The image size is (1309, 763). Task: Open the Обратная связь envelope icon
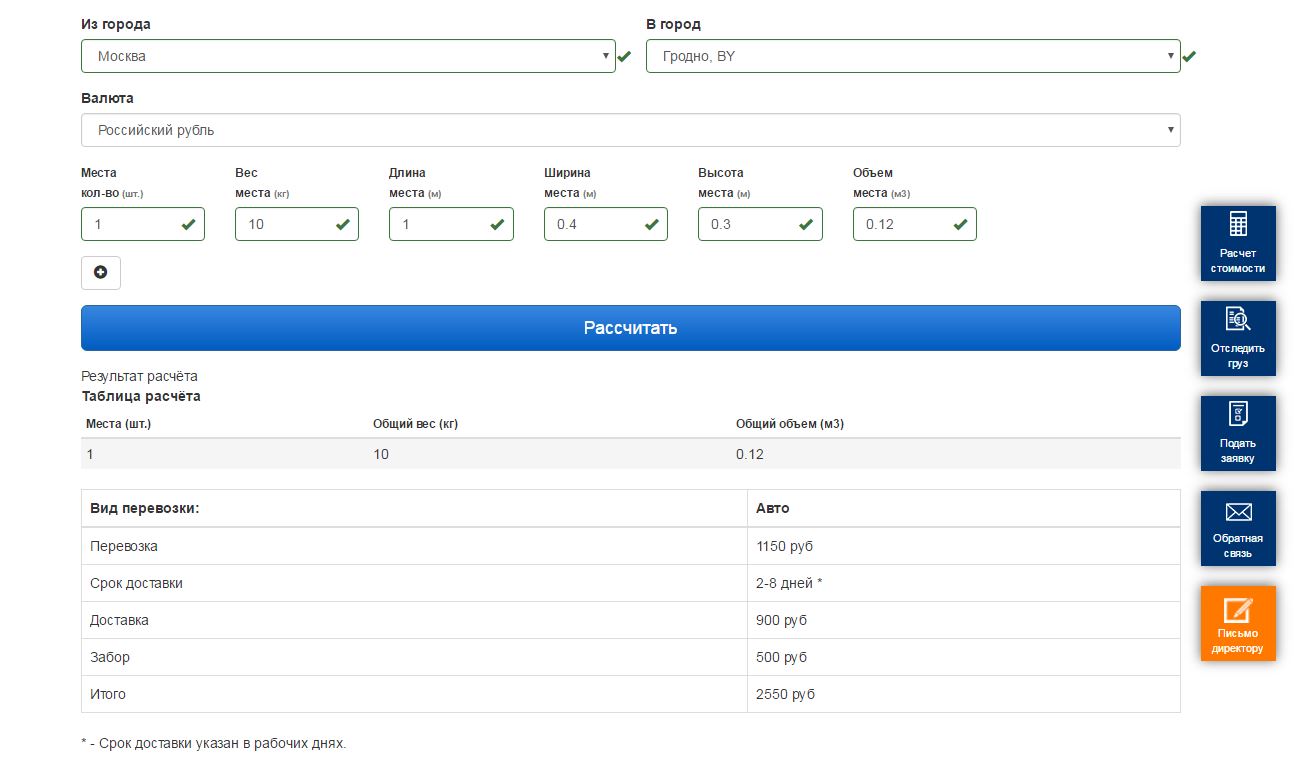coord(1238,512)
